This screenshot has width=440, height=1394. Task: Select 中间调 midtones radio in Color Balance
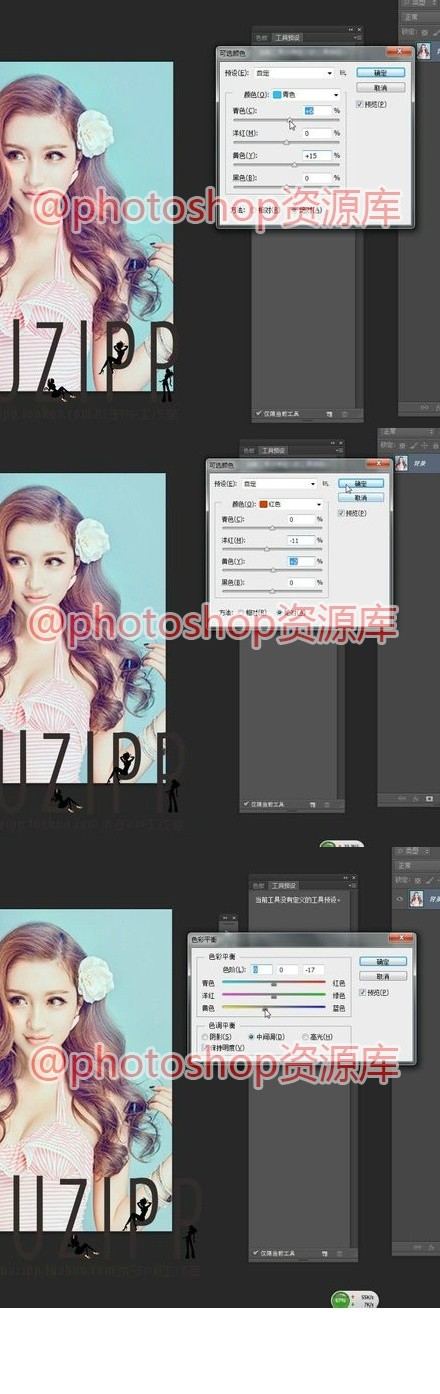pos(252,1037)
